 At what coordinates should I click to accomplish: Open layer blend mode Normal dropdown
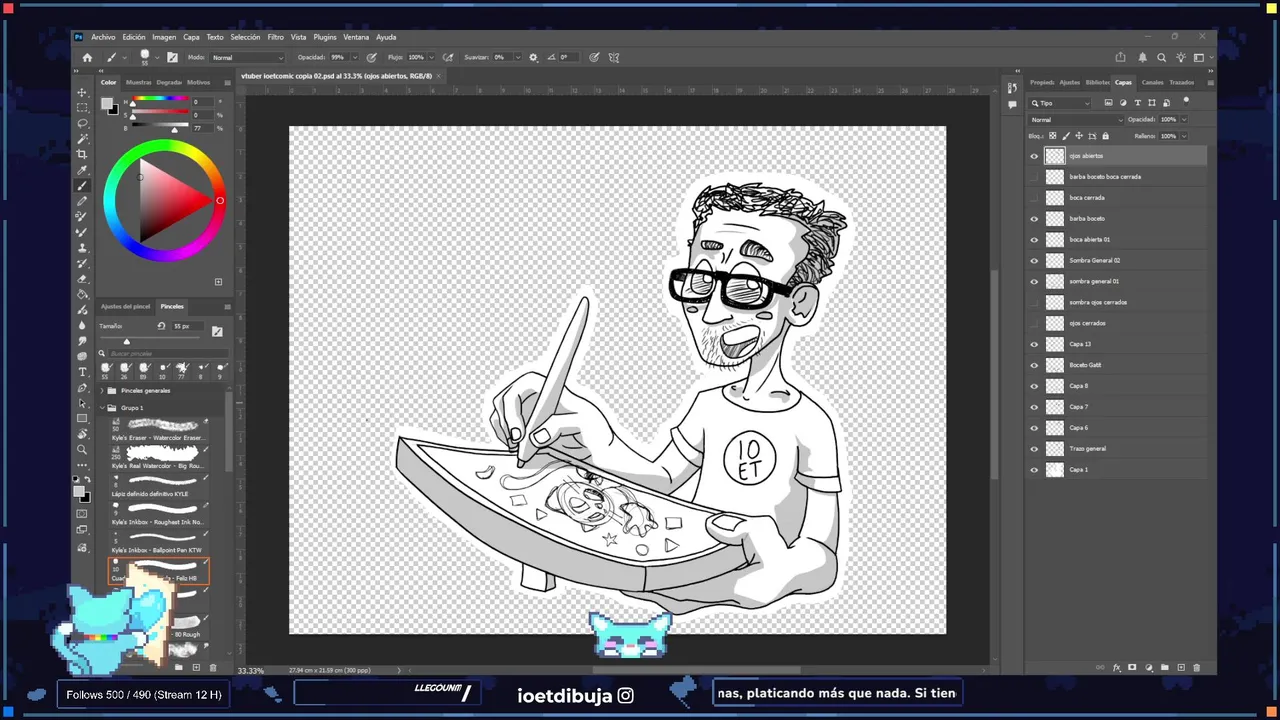[1076, 120]
